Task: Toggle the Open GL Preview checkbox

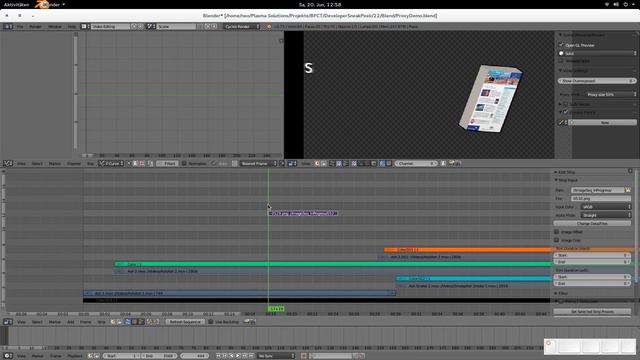Action: 561,45
